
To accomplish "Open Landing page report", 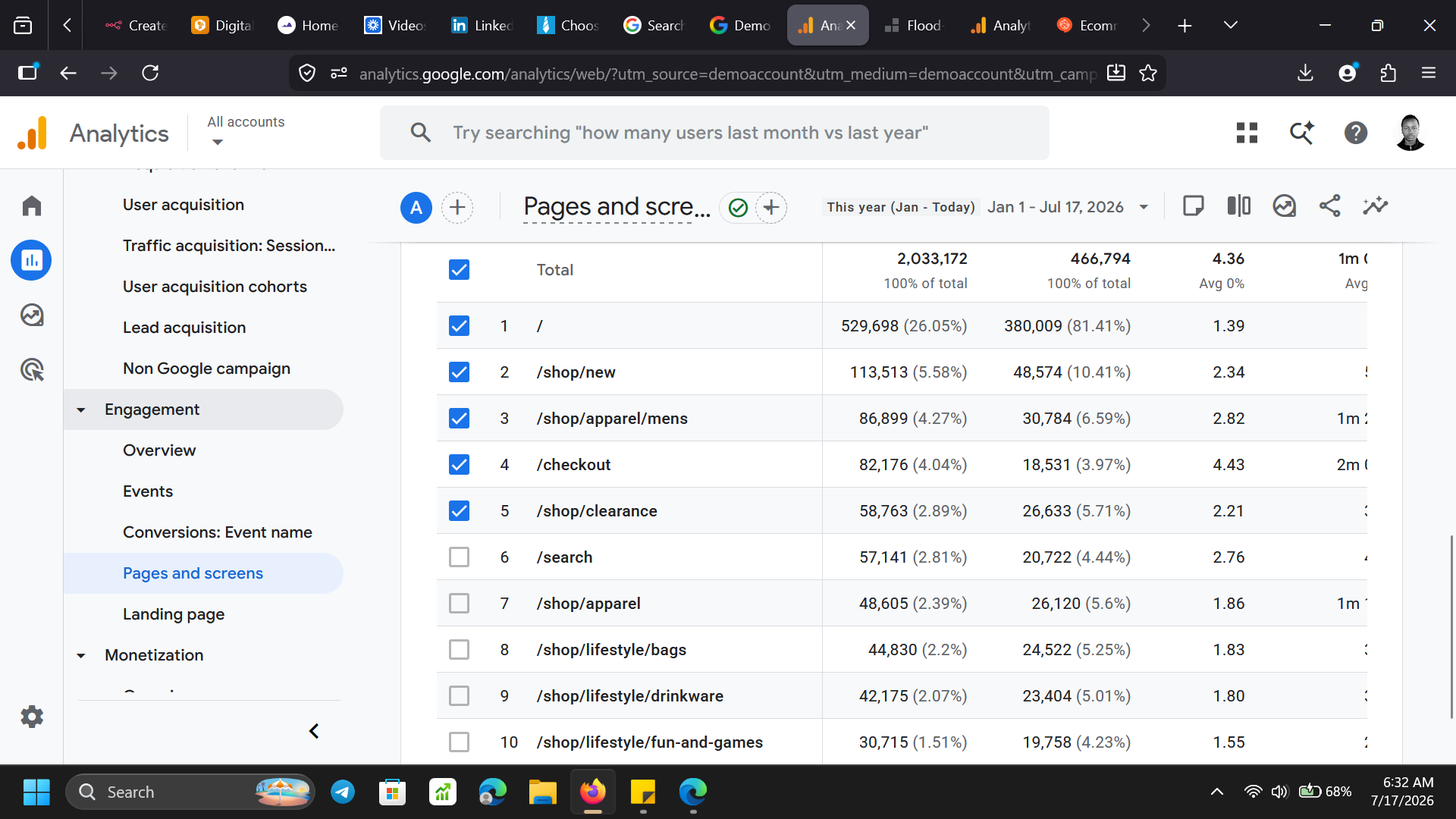I will click(174, 614).
